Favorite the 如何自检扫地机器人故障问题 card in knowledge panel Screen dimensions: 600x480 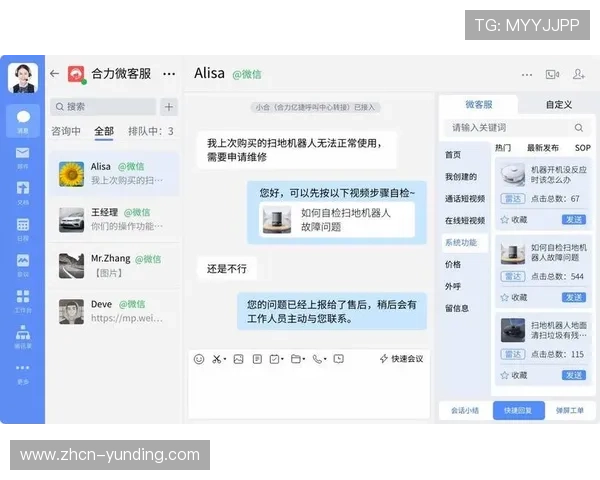coord(514,297)
